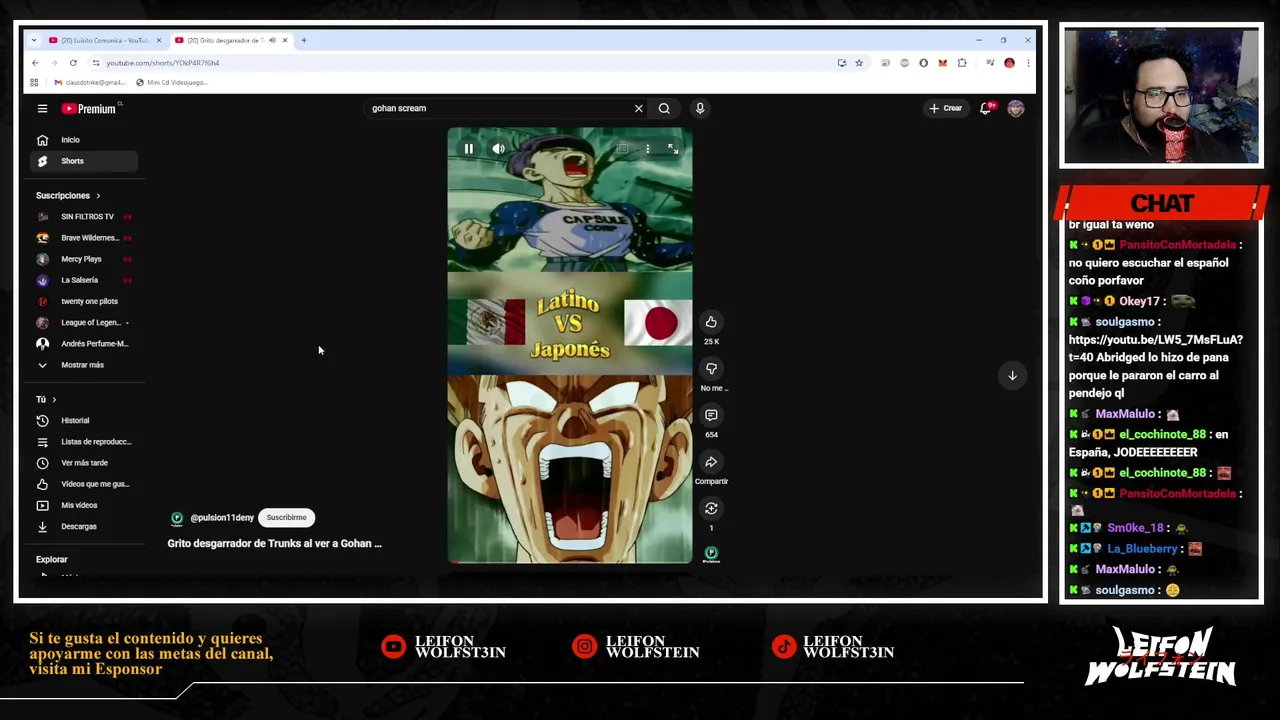This screenshot has height=720, width=1280.
Task: Open Listas de reproducción
Action: pos(84,442)
